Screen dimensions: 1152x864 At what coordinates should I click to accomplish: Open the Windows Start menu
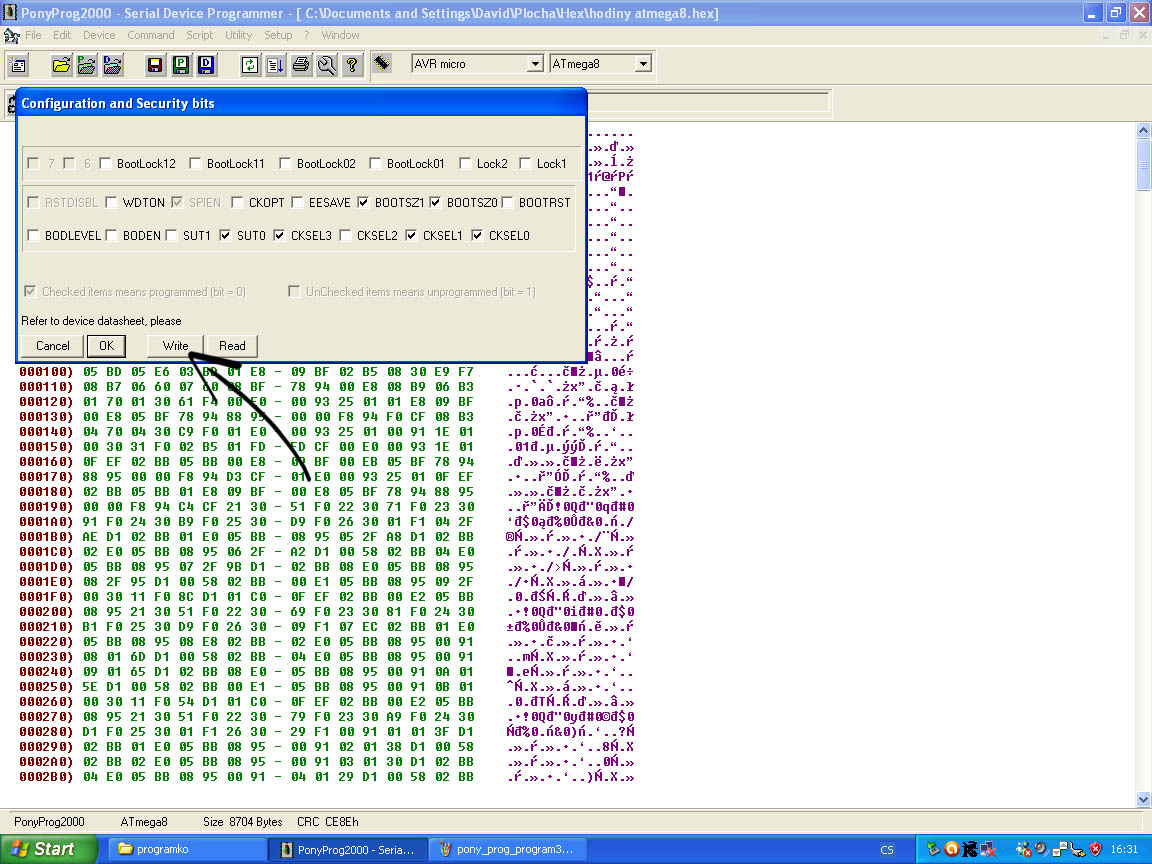48,849
